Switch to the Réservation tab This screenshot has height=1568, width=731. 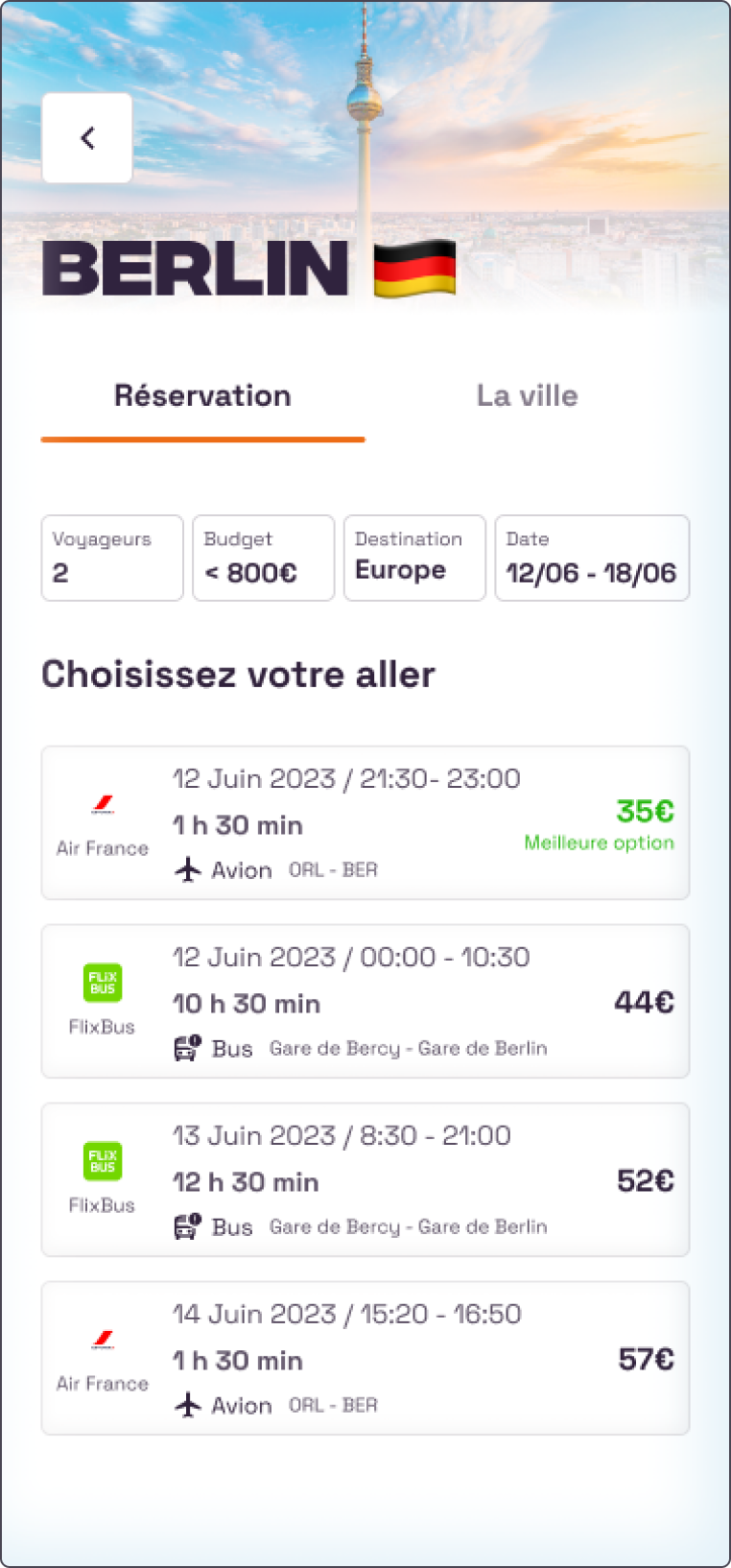pos(202,396)
